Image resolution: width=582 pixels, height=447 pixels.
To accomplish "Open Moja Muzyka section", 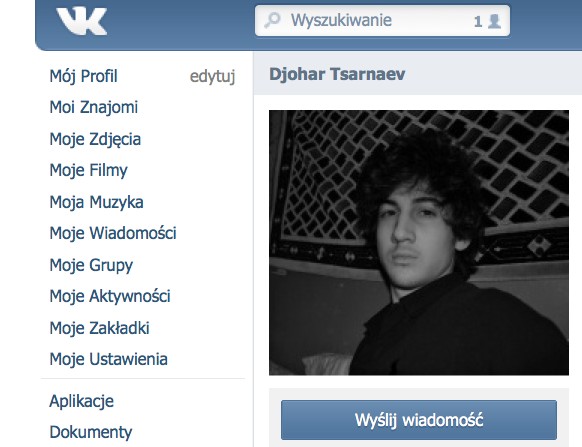I will [97, 202].
